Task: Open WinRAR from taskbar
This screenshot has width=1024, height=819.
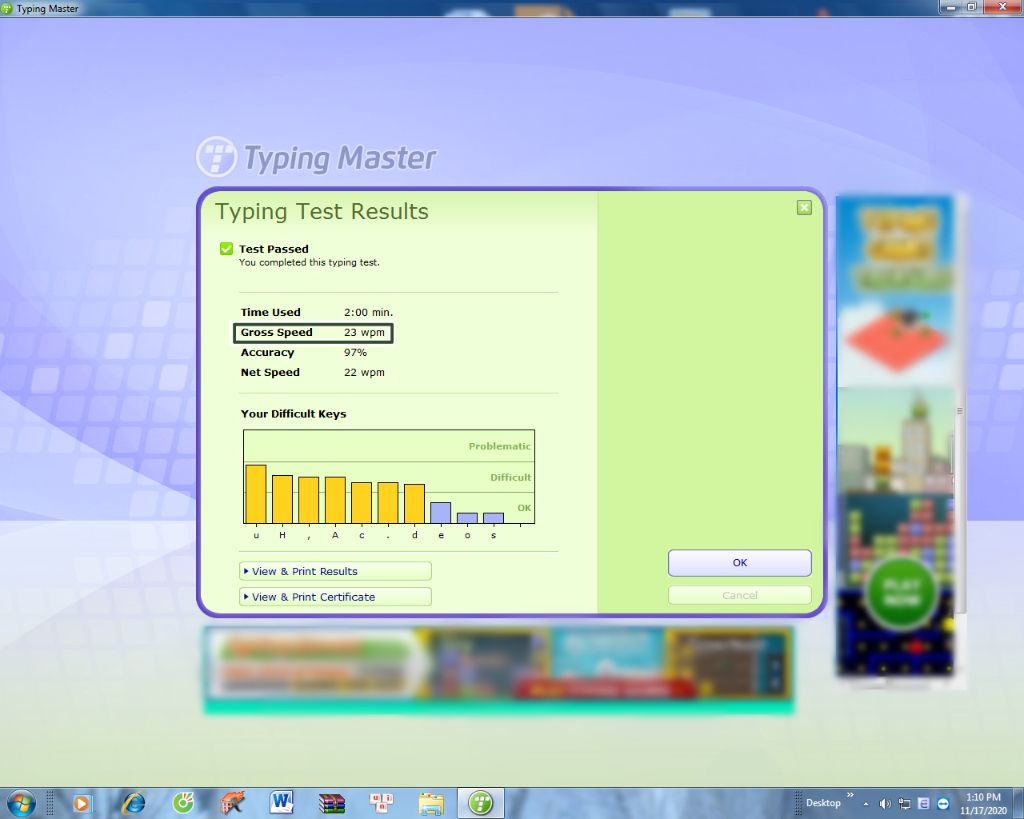Action: pos(331,803)
